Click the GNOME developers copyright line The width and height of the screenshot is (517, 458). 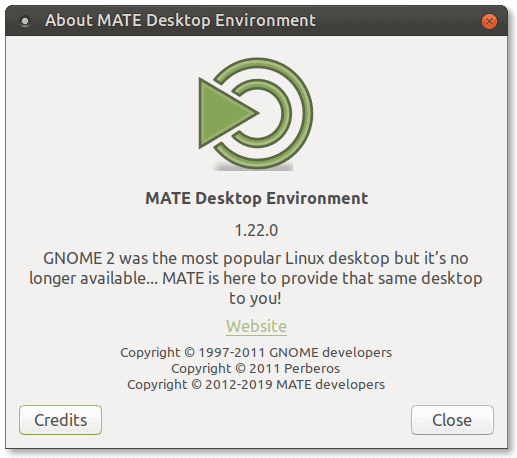256,353
